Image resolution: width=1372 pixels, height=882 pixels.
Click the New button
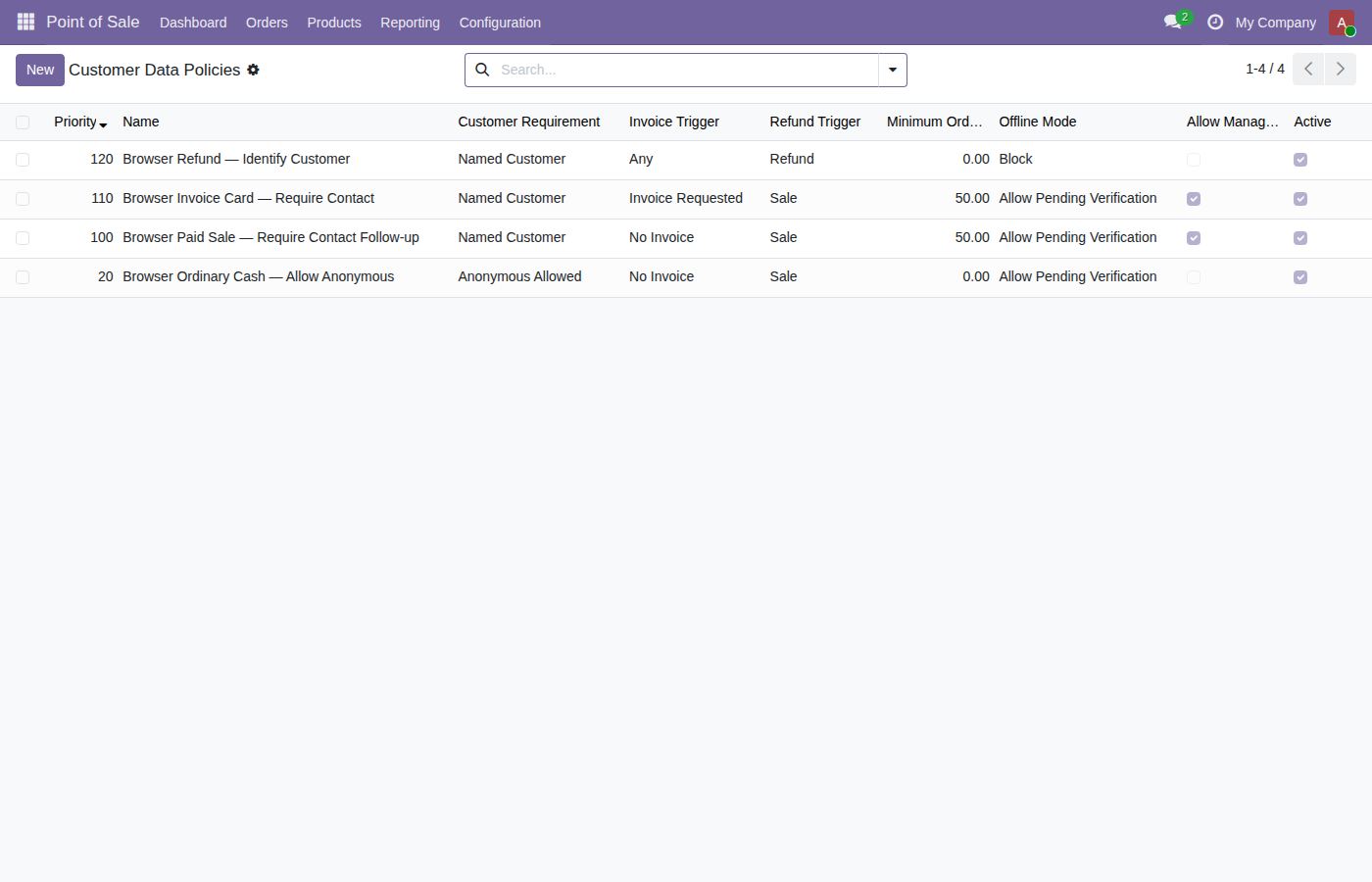coord(40,70)
